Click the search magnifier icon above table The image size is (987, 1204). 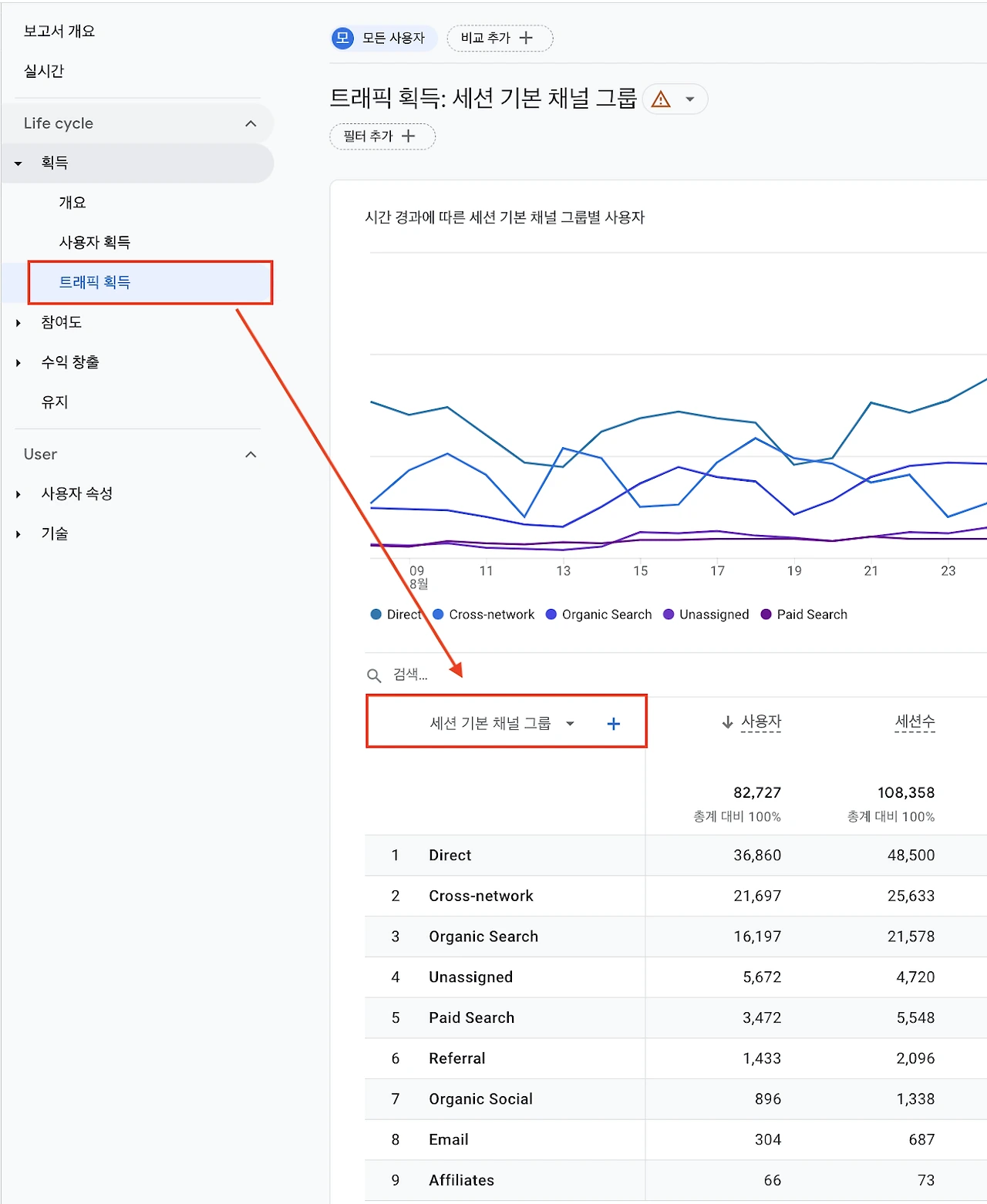374,675
